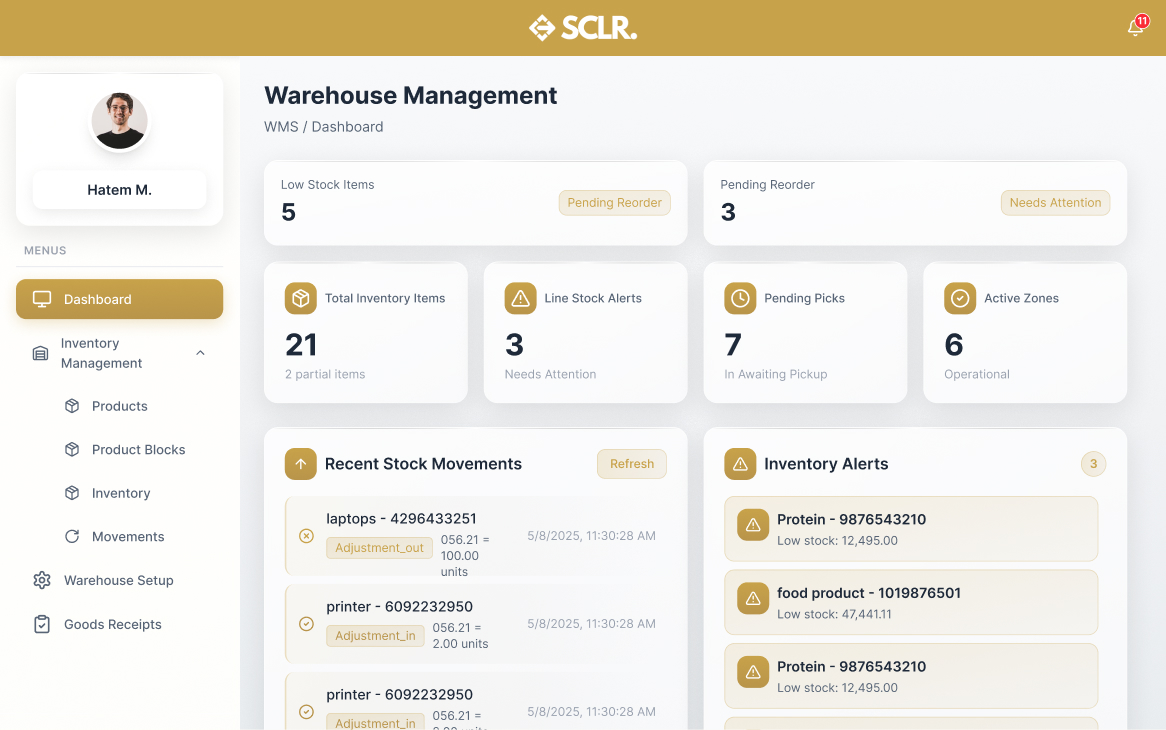
Task: Click the Inventory Alerts triangle icon
Action: [740, 463]
